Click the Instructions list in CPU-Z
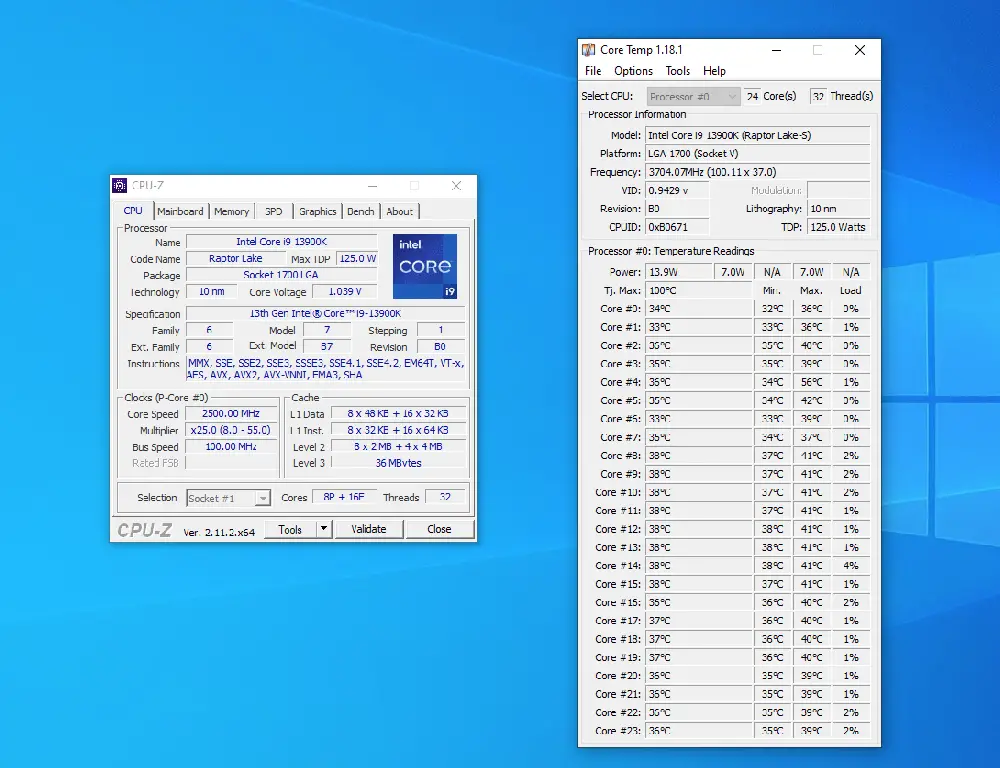The height and width of the screenshot is (768, 1000). pyautogui.click(x=325, y=369)
